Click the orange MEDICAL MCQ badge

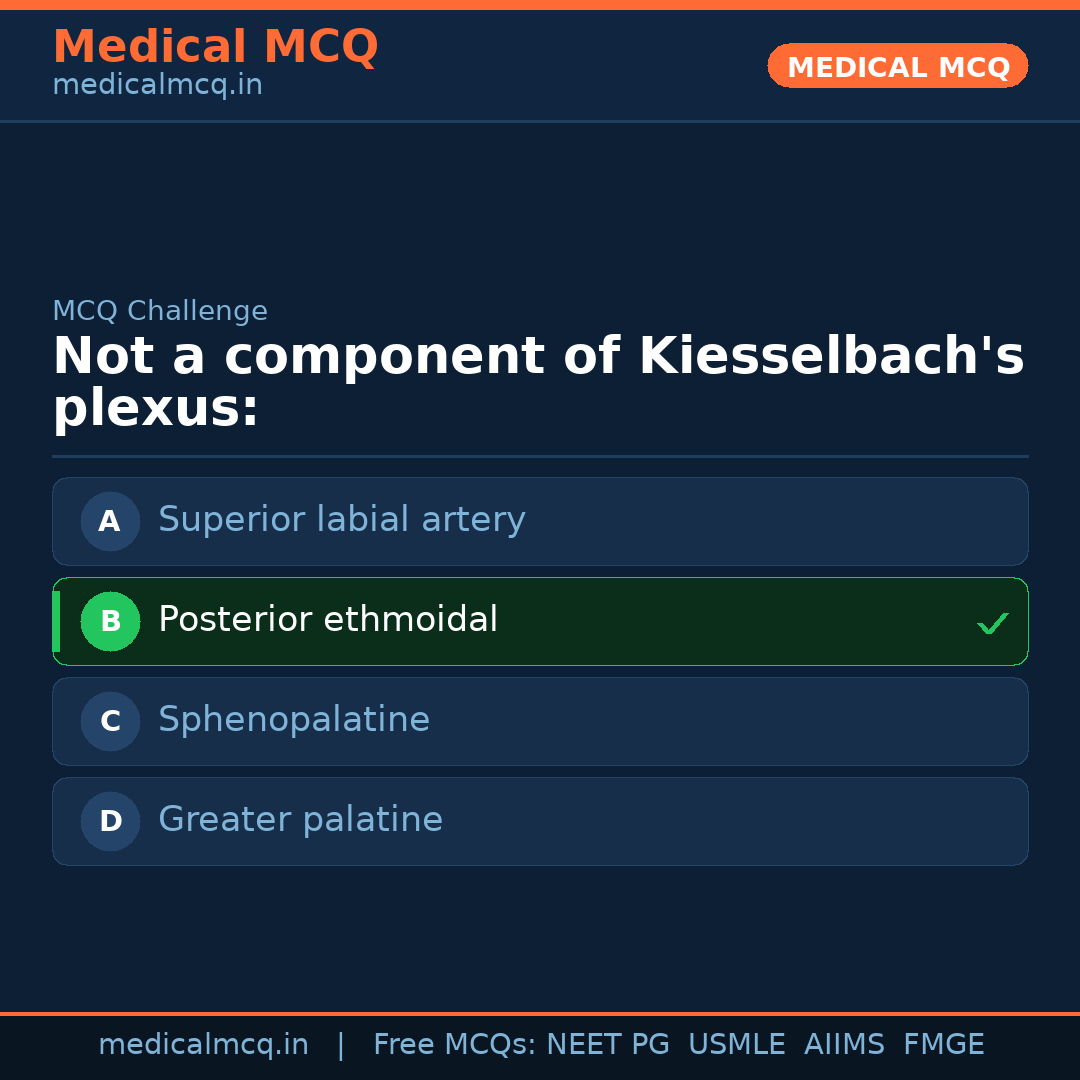pyautogui.click(x=897, y=67)
